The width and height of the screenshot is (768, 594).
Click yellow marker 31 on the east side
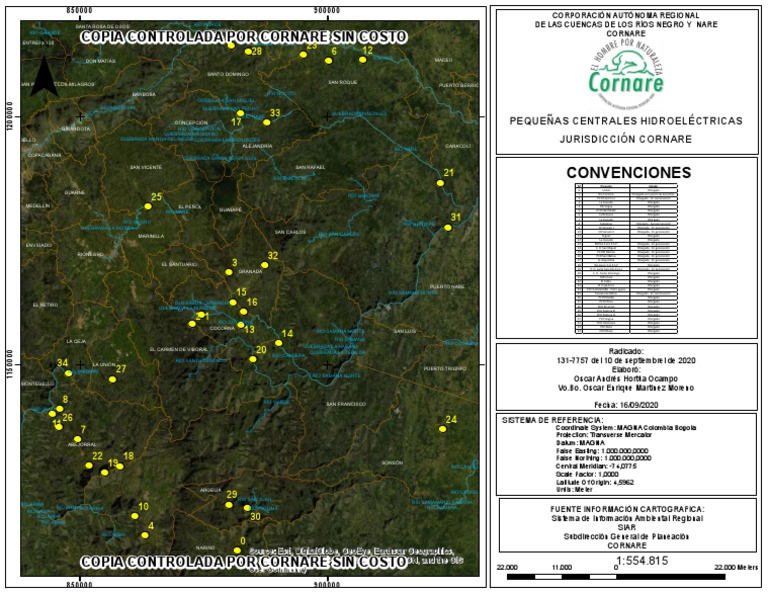(448, 228)
